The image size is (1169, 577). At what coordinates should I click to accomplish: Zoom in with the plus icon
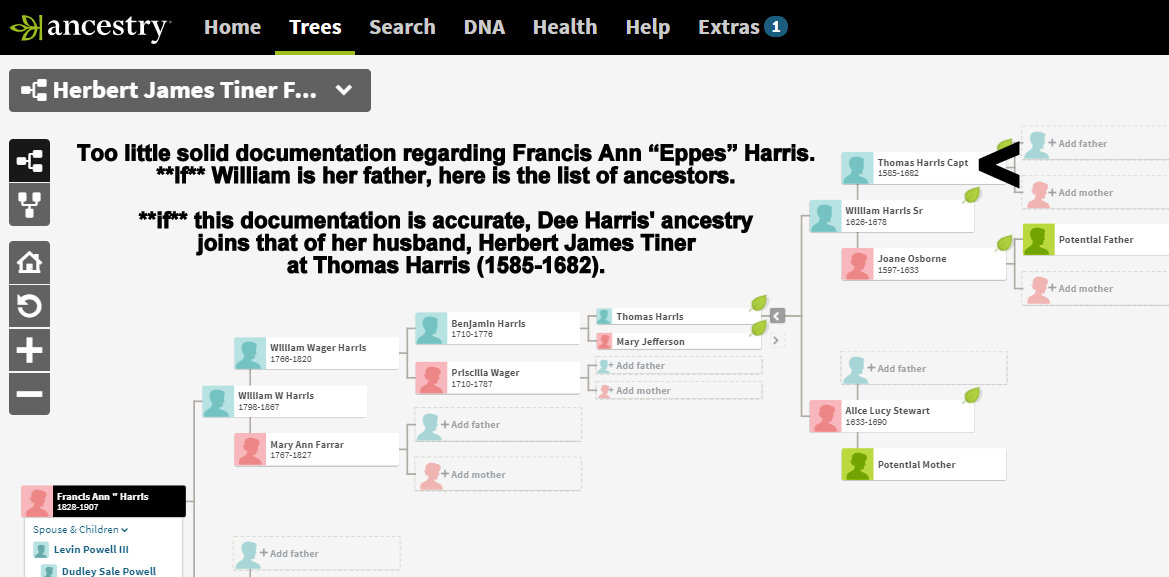30,350
